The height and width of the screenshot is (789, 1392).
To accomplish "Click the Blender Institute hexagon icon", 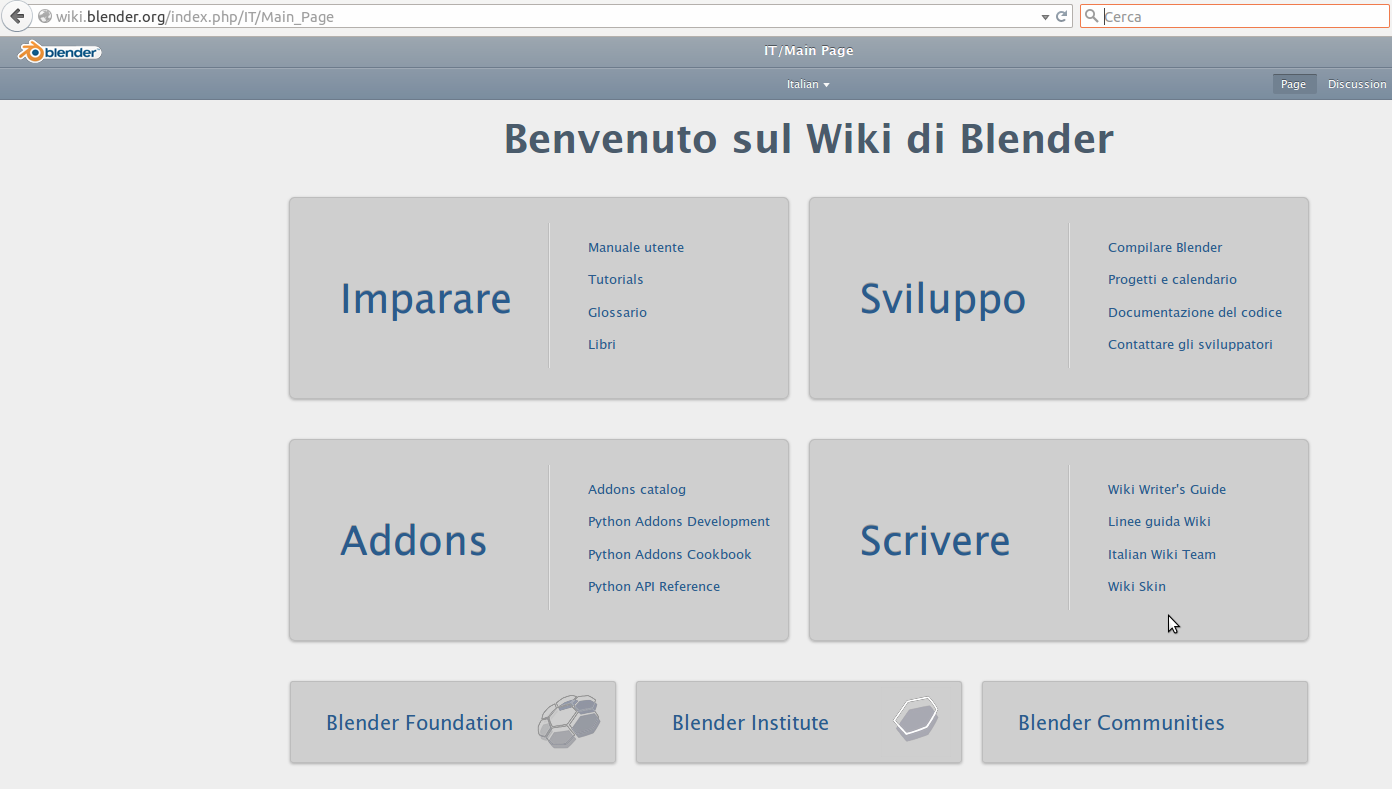I will (915, 719).
